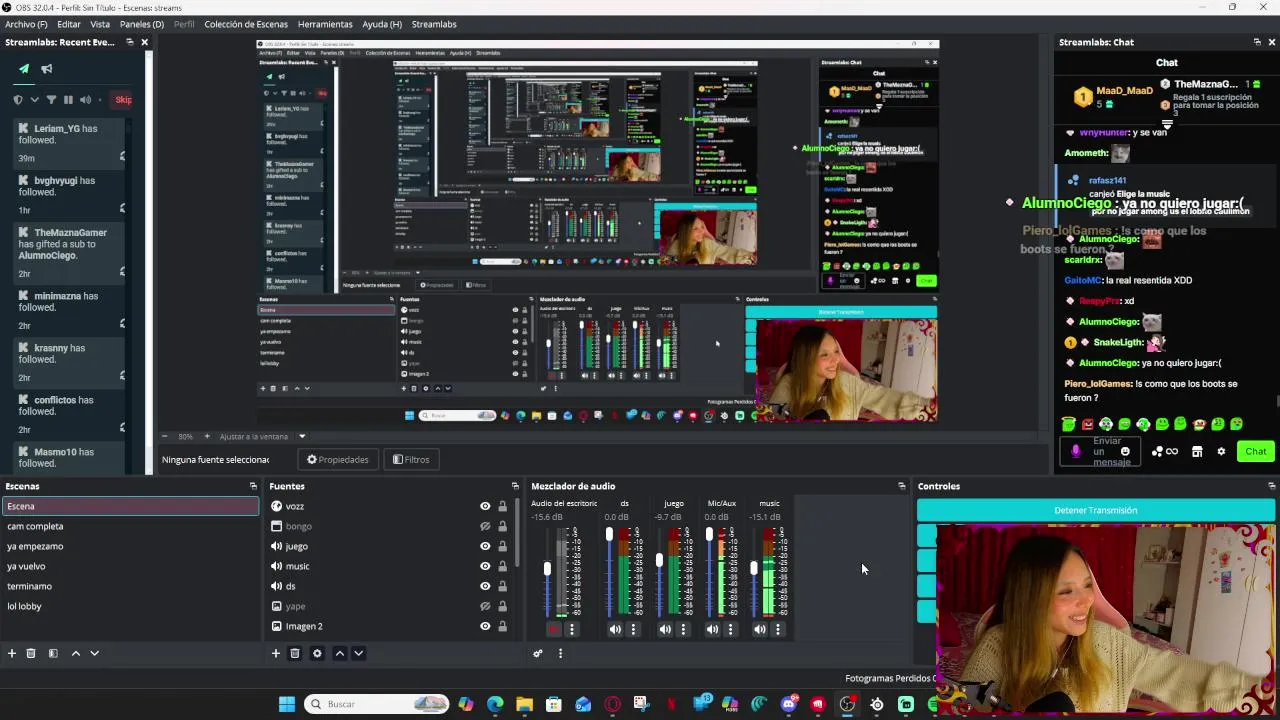Open emoji picker in chat input
The image size is (1280, 720).
coord(1125,451)
